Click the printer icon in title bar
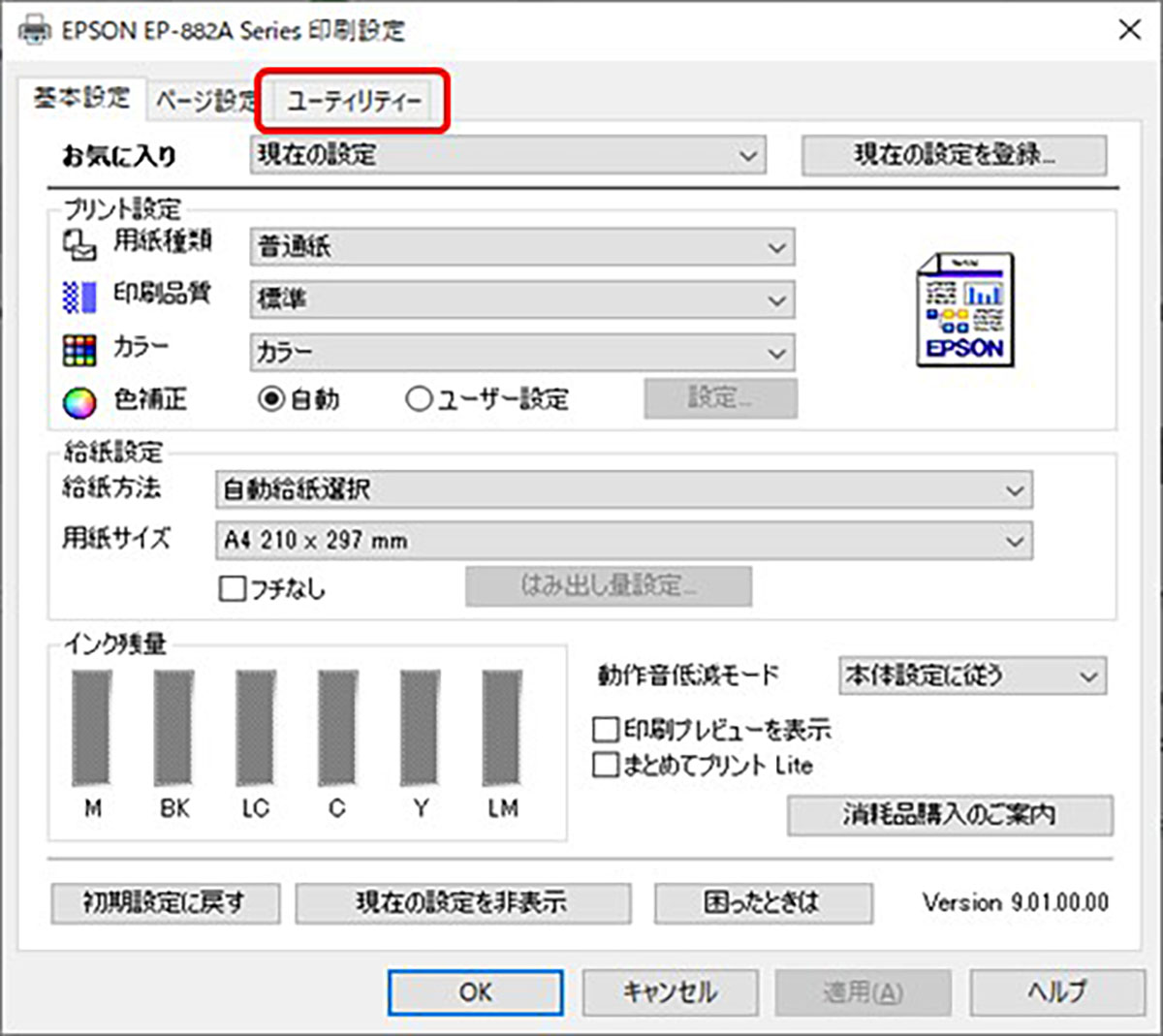 [34, 29]
